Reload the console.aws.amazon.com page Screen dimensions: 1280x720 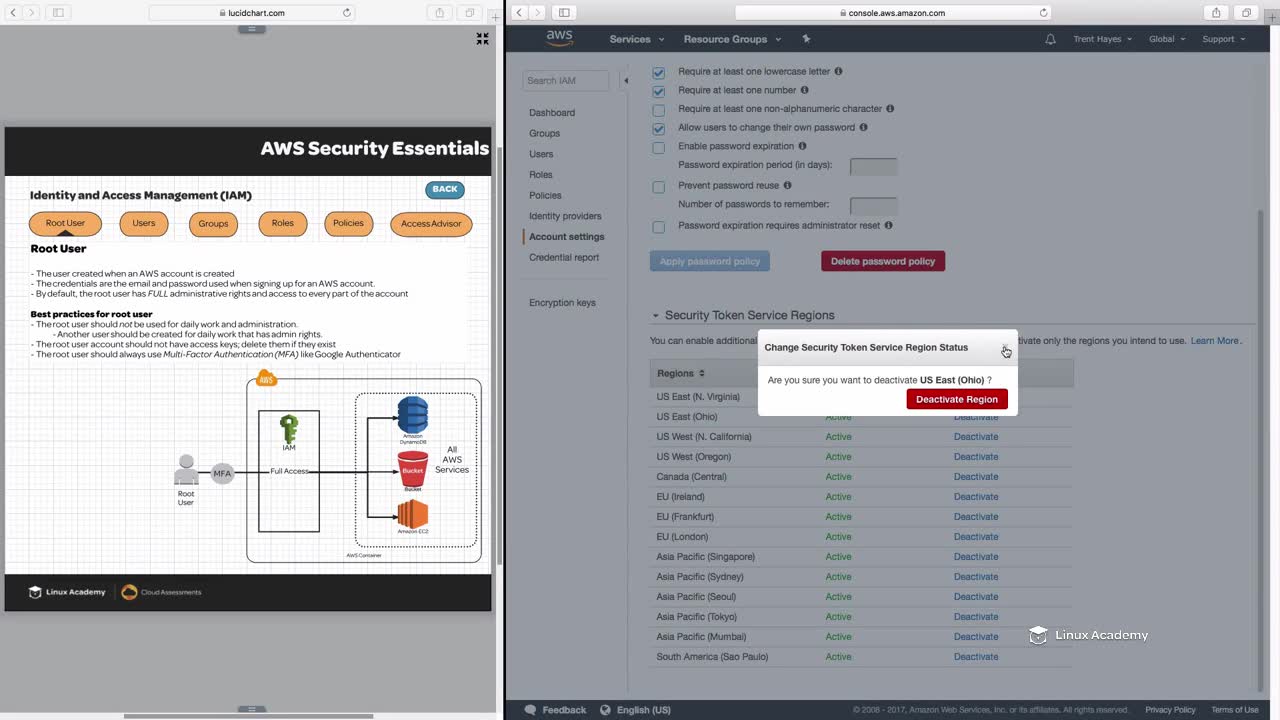(1044, 13)
